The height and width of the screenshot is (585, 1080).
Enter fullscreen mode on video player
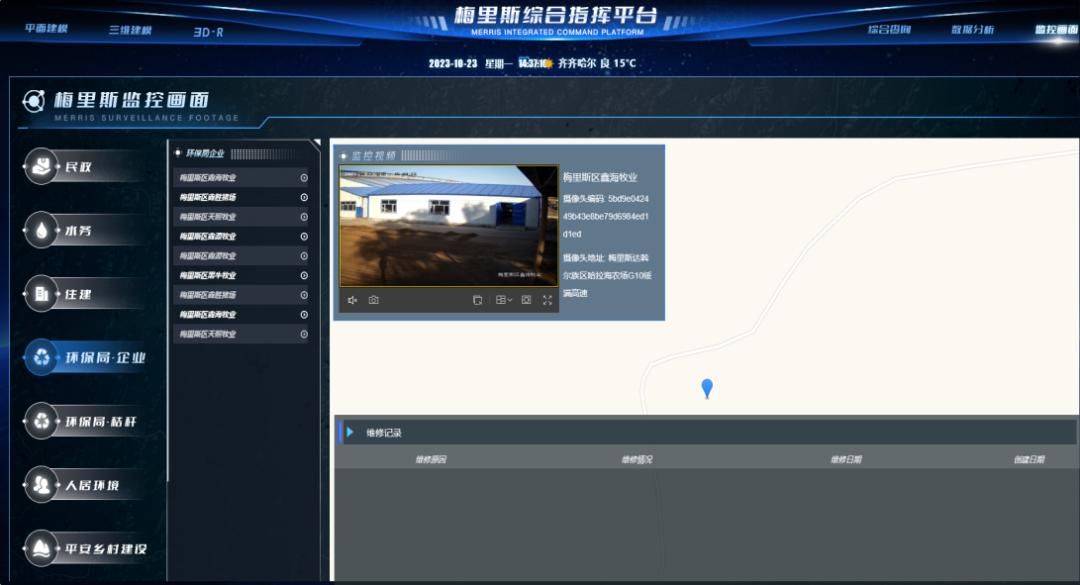tap(547, 300)
